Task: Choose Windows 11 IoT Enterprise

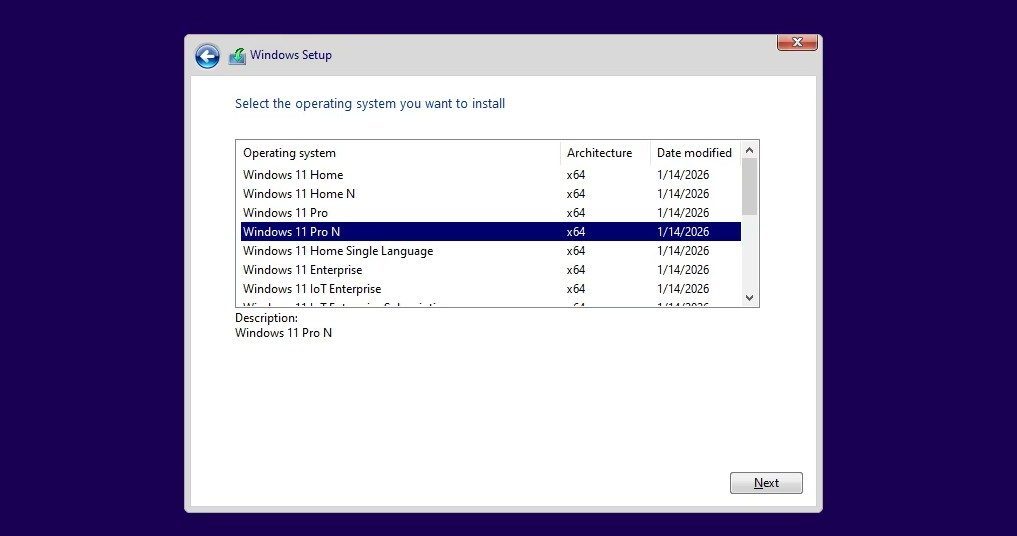Action: [x=490, y=288]
